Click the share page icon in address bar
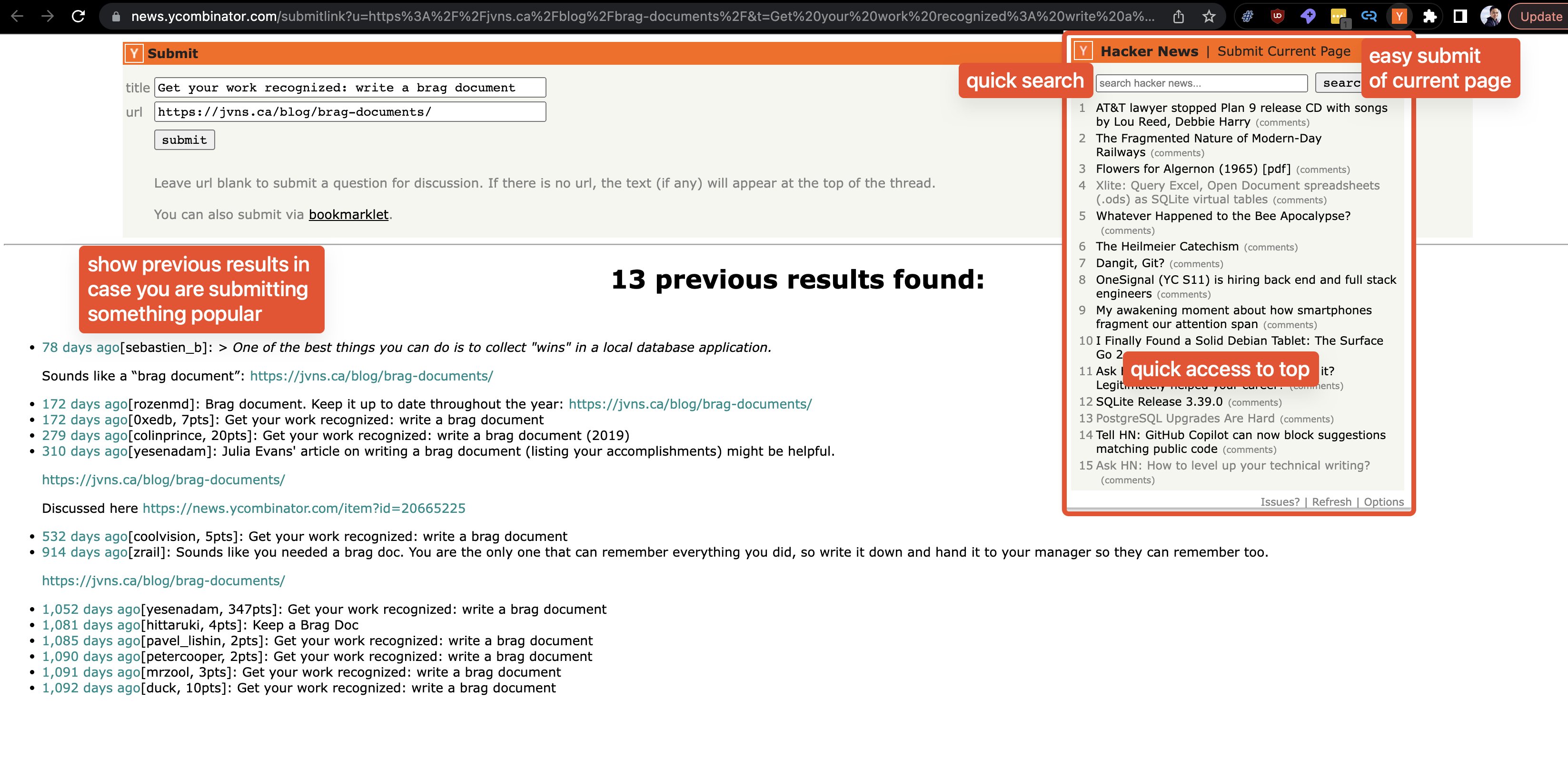The width and height of the screenshot is (1568, 760). 1179,17
